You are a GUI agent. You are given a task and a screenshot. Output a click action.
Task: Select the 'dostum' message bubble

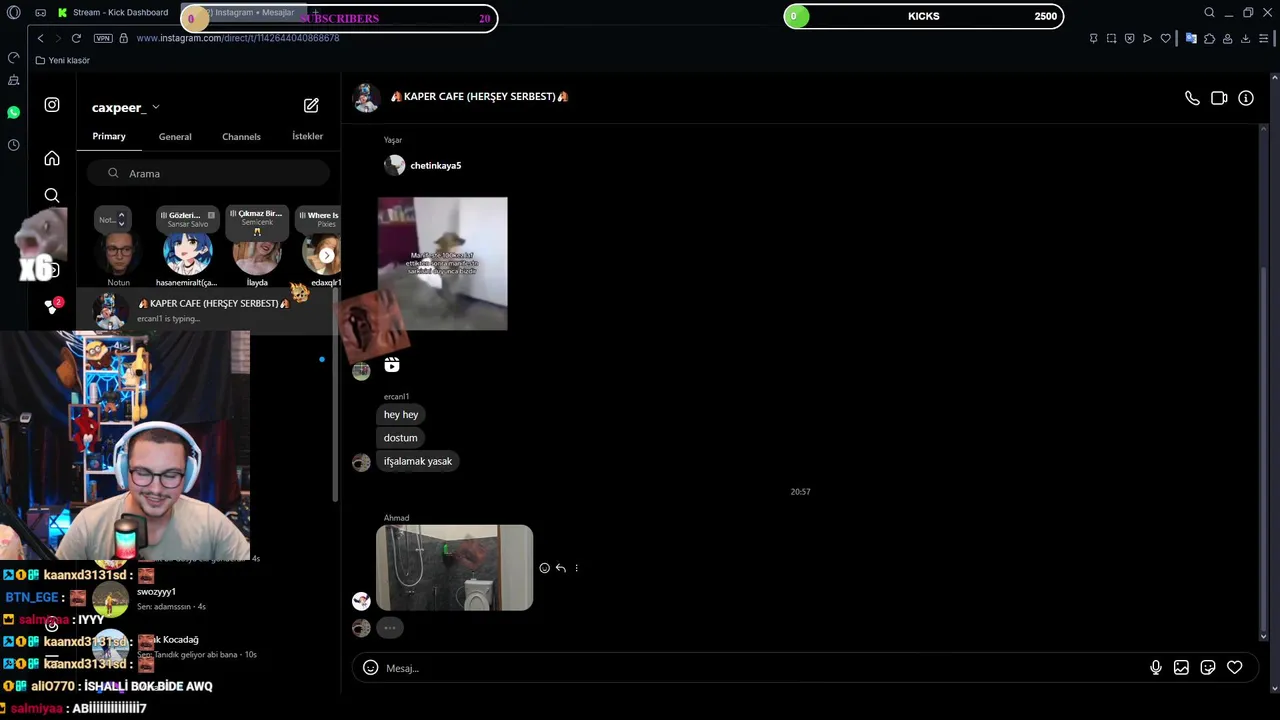coord(400,438)
